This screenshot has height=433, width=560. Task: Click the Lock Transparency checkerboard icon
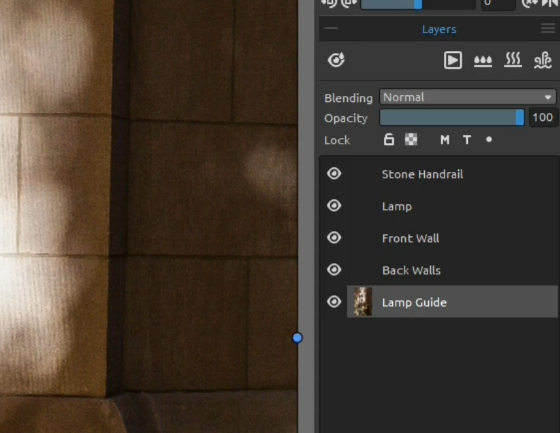411,139
